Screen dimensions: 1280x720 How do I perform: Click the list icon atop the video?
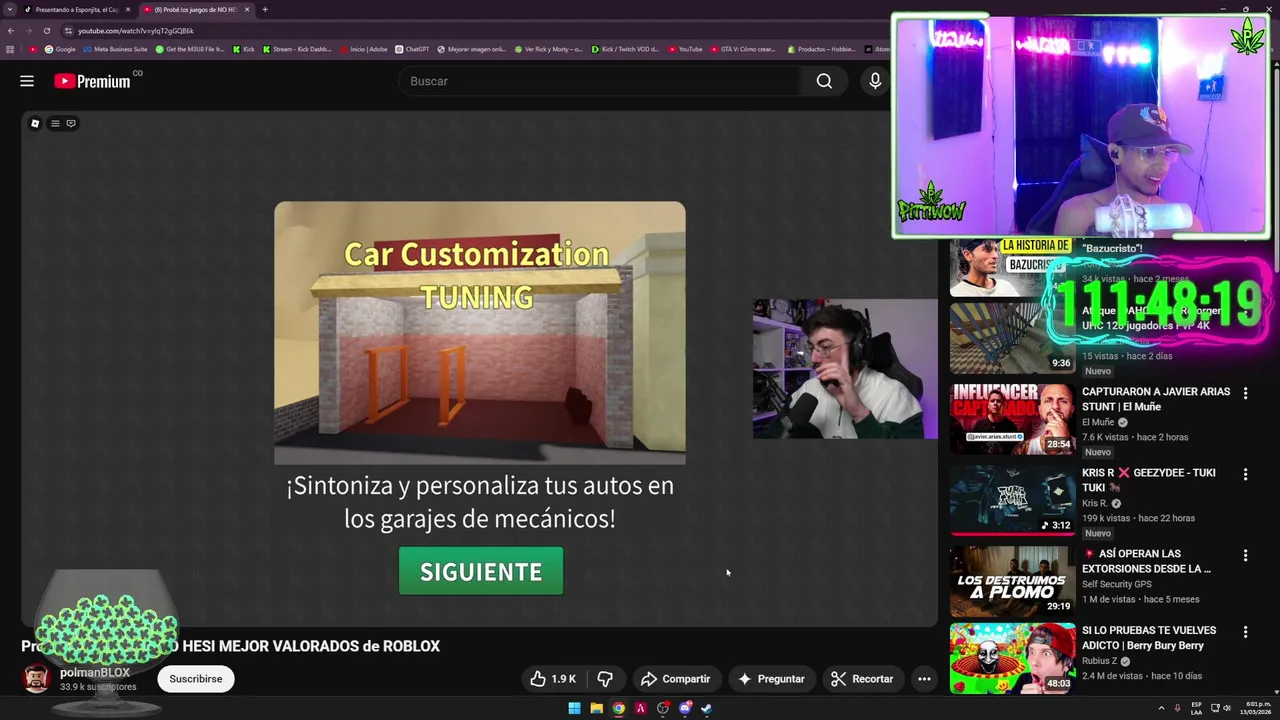pos(55,123)
